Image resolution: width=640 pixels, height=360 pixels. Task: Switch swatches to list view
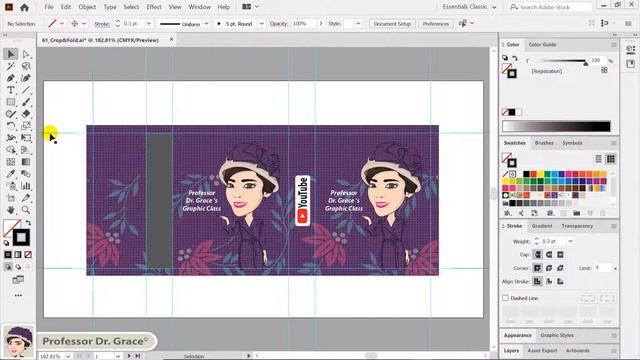598,159
